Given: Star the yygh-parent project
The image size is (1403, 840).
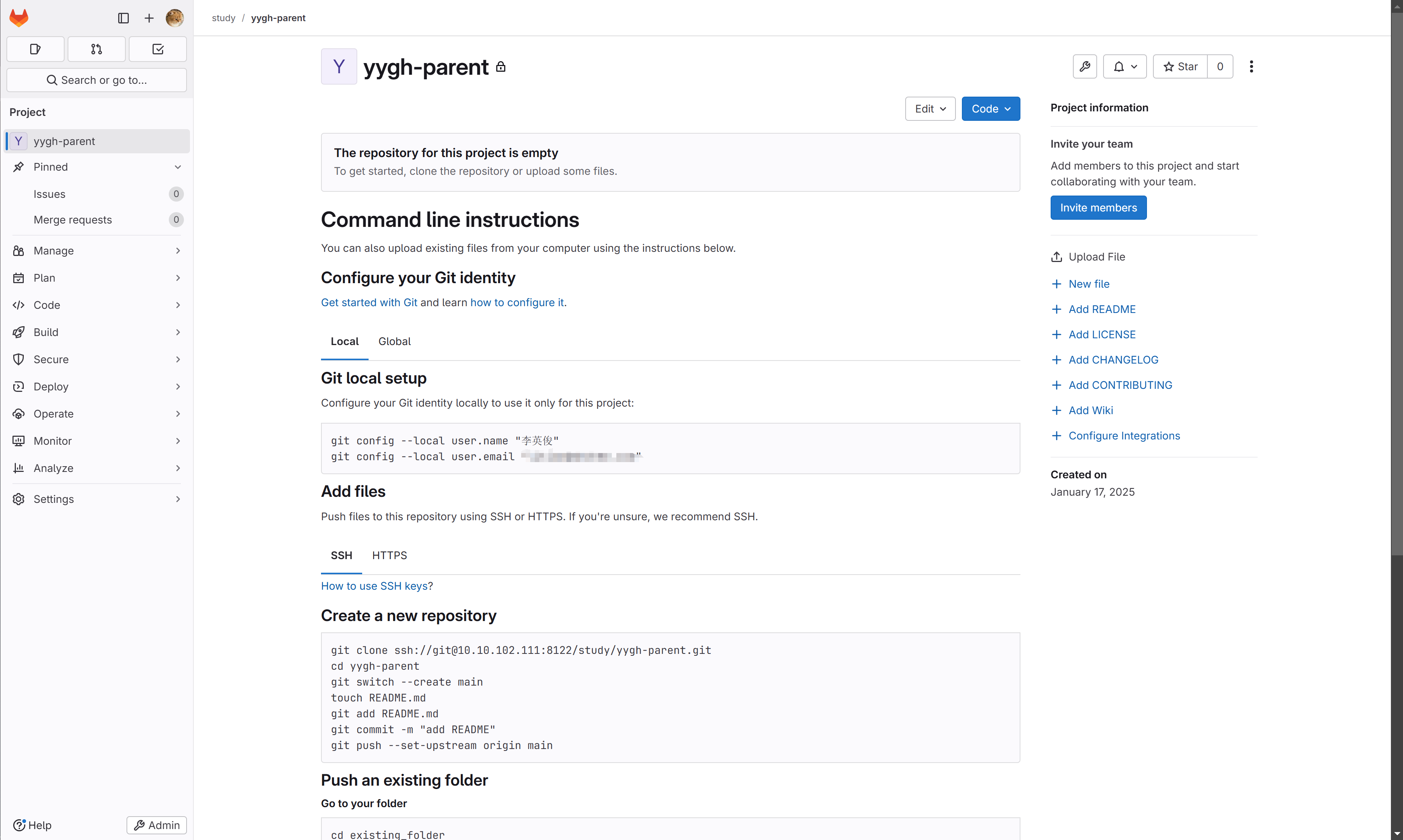Looking at the screenshot, I should [1180, 67].
